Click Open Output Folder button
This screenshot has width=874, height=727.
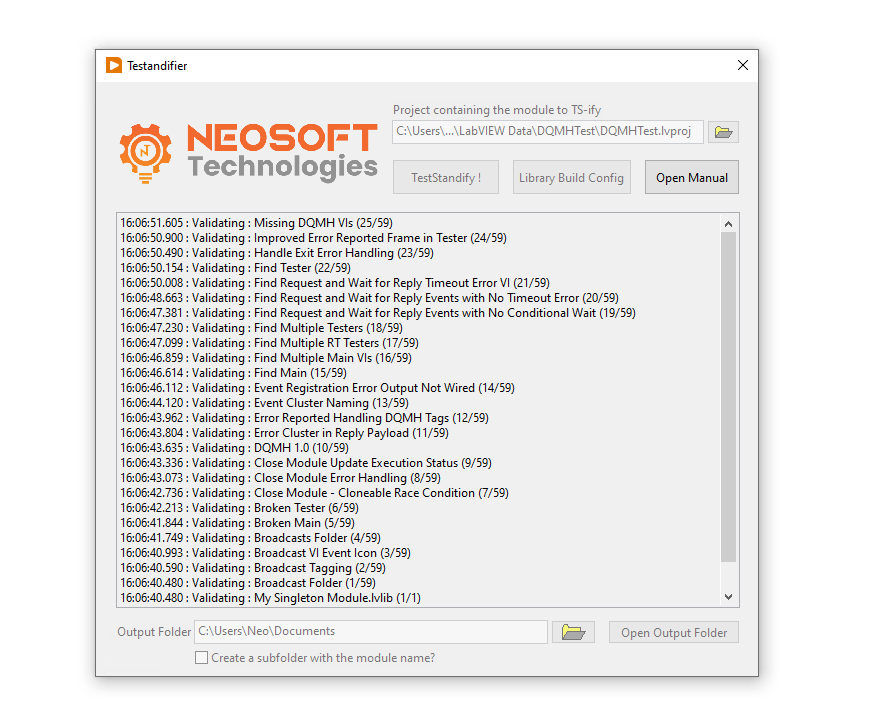point(674,632)
